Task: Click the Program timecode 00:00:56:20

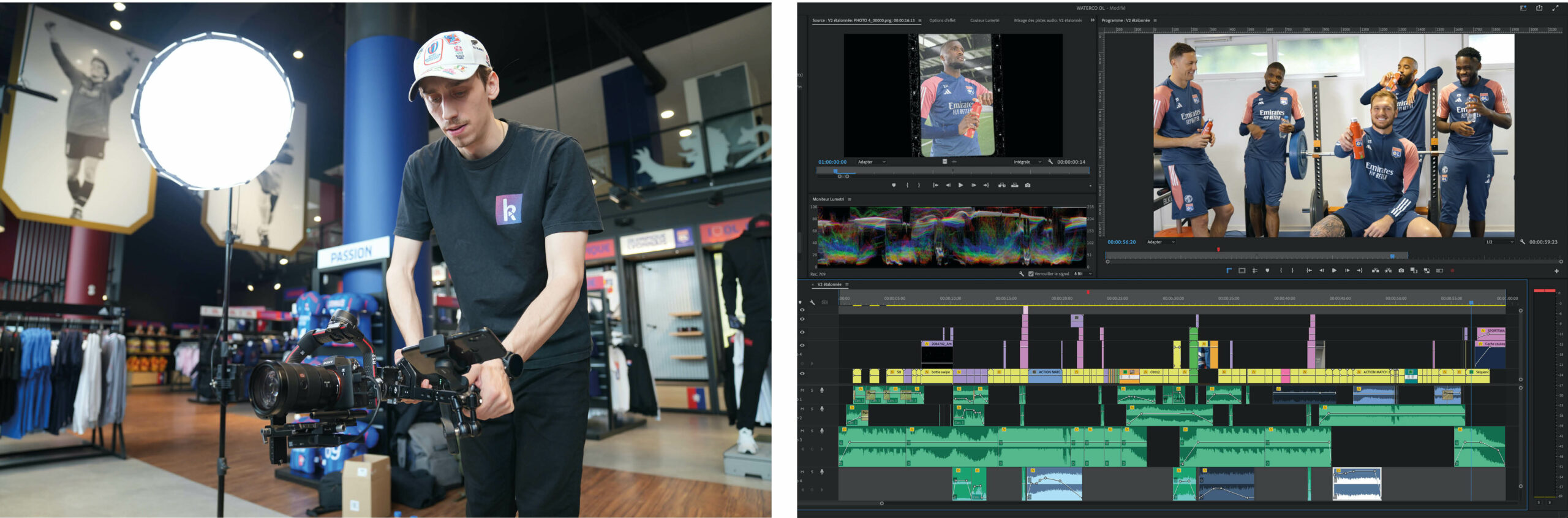Action: click(1121, 242)
